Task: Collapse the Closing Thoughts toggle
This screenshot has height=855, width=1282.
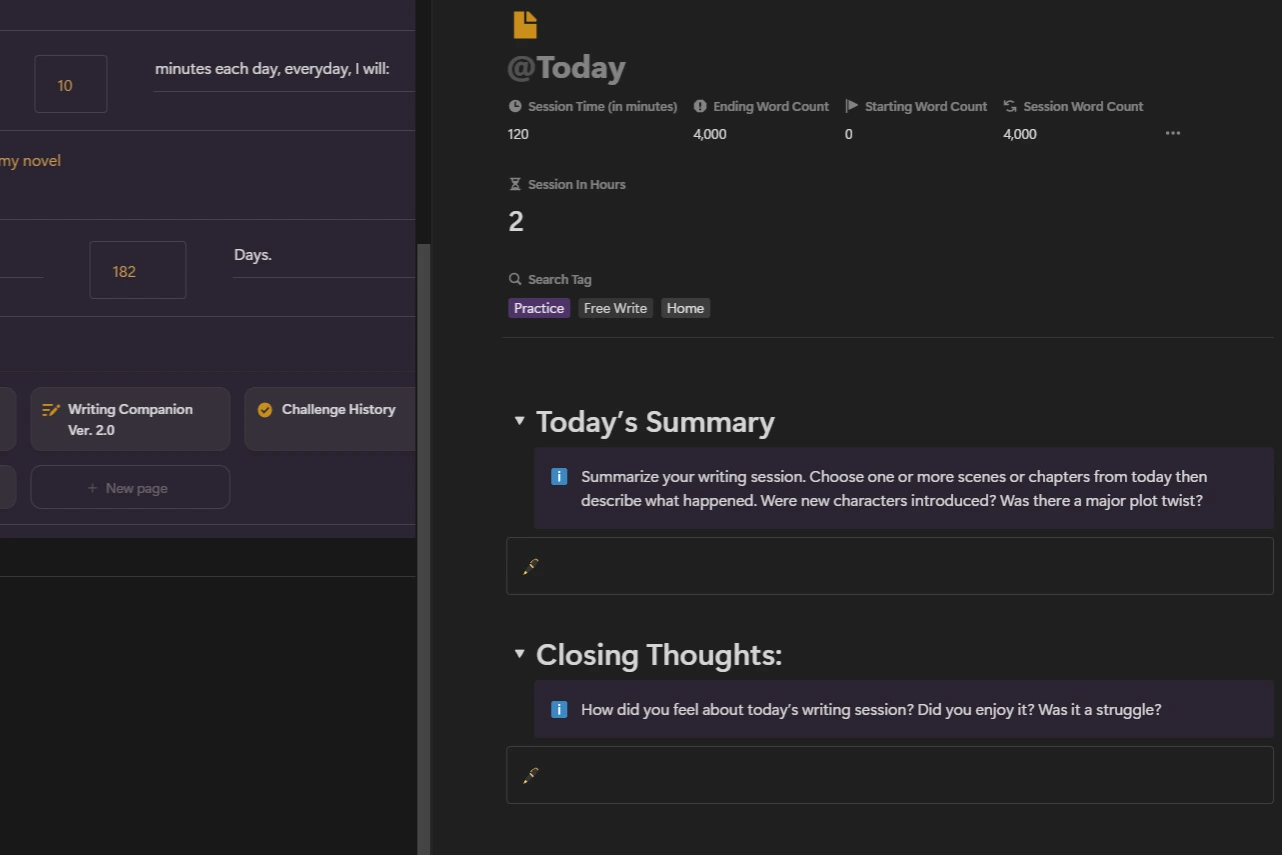Action: click(519, 654)
